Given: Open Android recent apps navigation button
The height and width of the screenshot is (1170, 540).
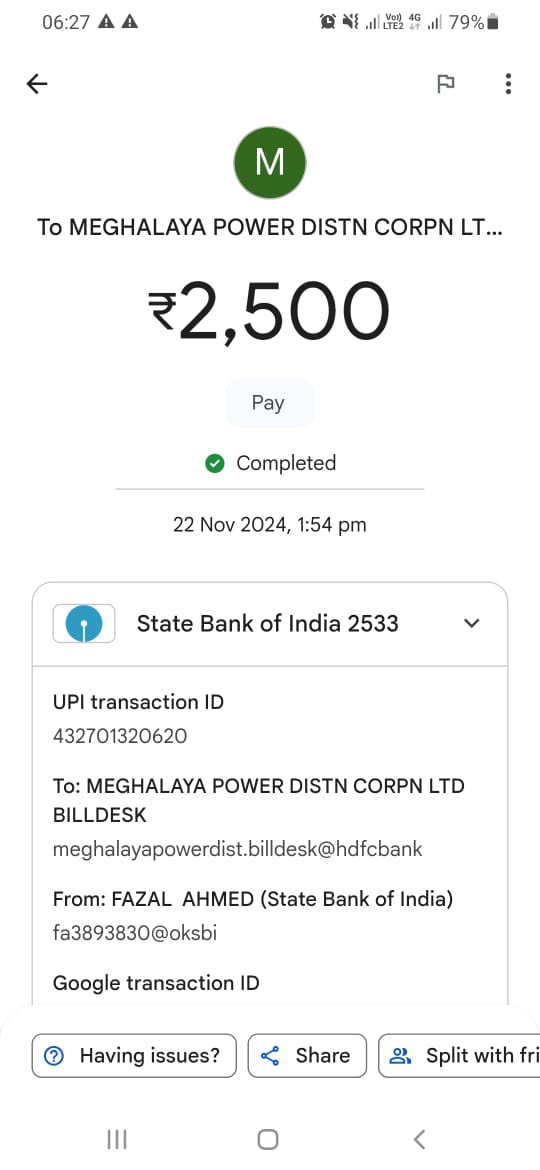Looking at the screenshot, I should point(117,1139).
